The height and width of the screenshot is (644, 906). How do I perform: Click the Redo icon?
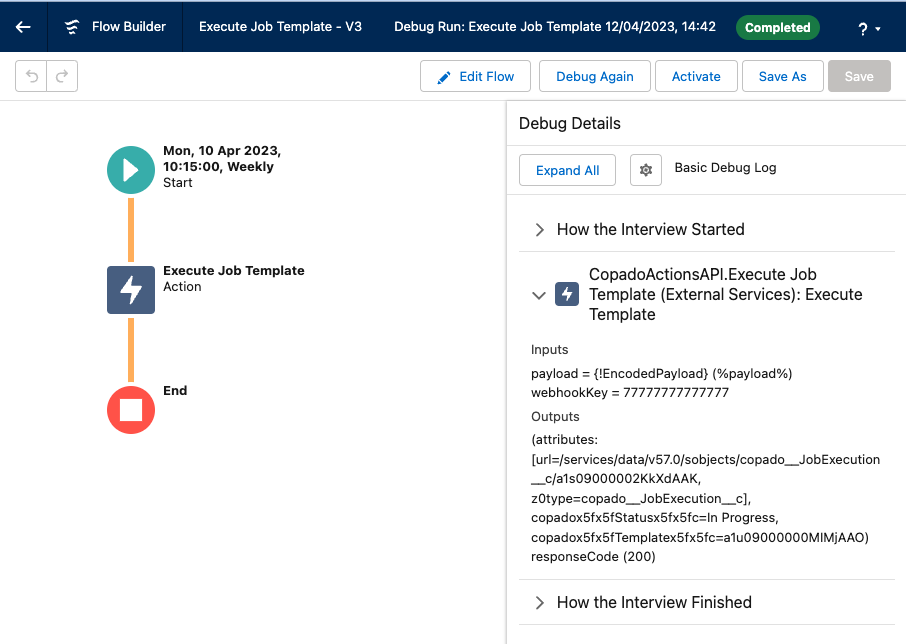click(x=61, y=76)
